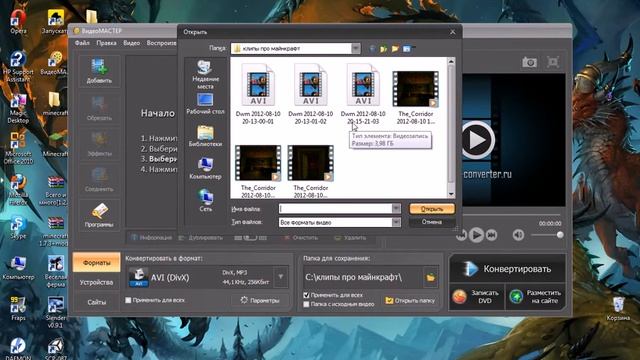Toggle Применить для всех under format

[128, 300]
